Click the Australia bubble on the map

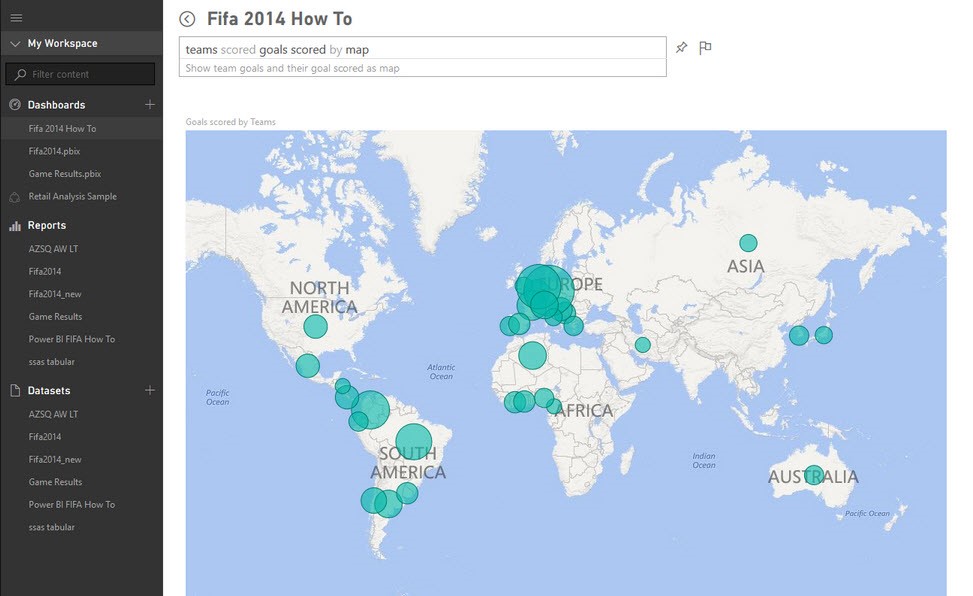(x=814, y=475)
